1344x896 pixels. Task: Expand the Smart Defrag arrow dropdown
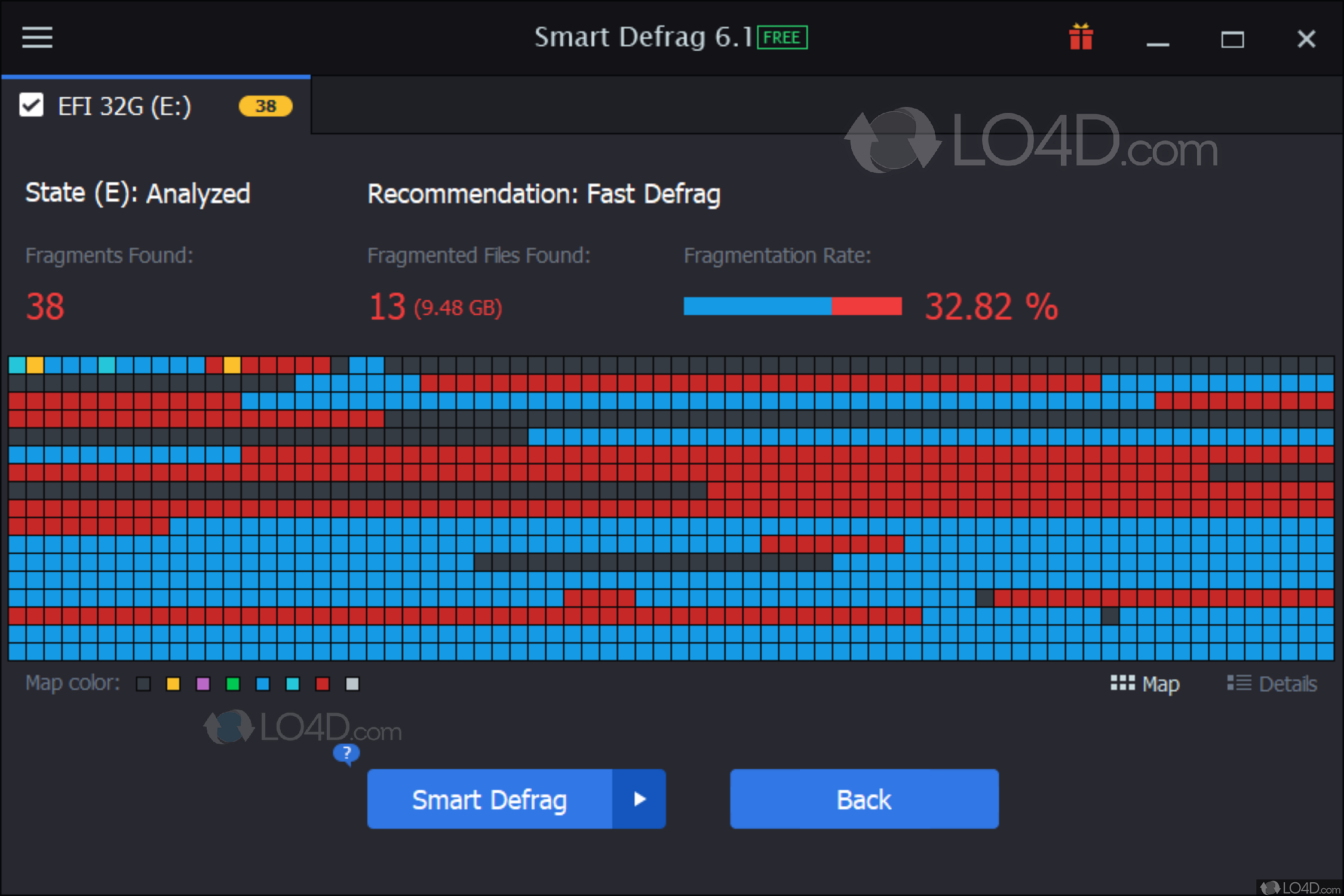click(639, 799)
